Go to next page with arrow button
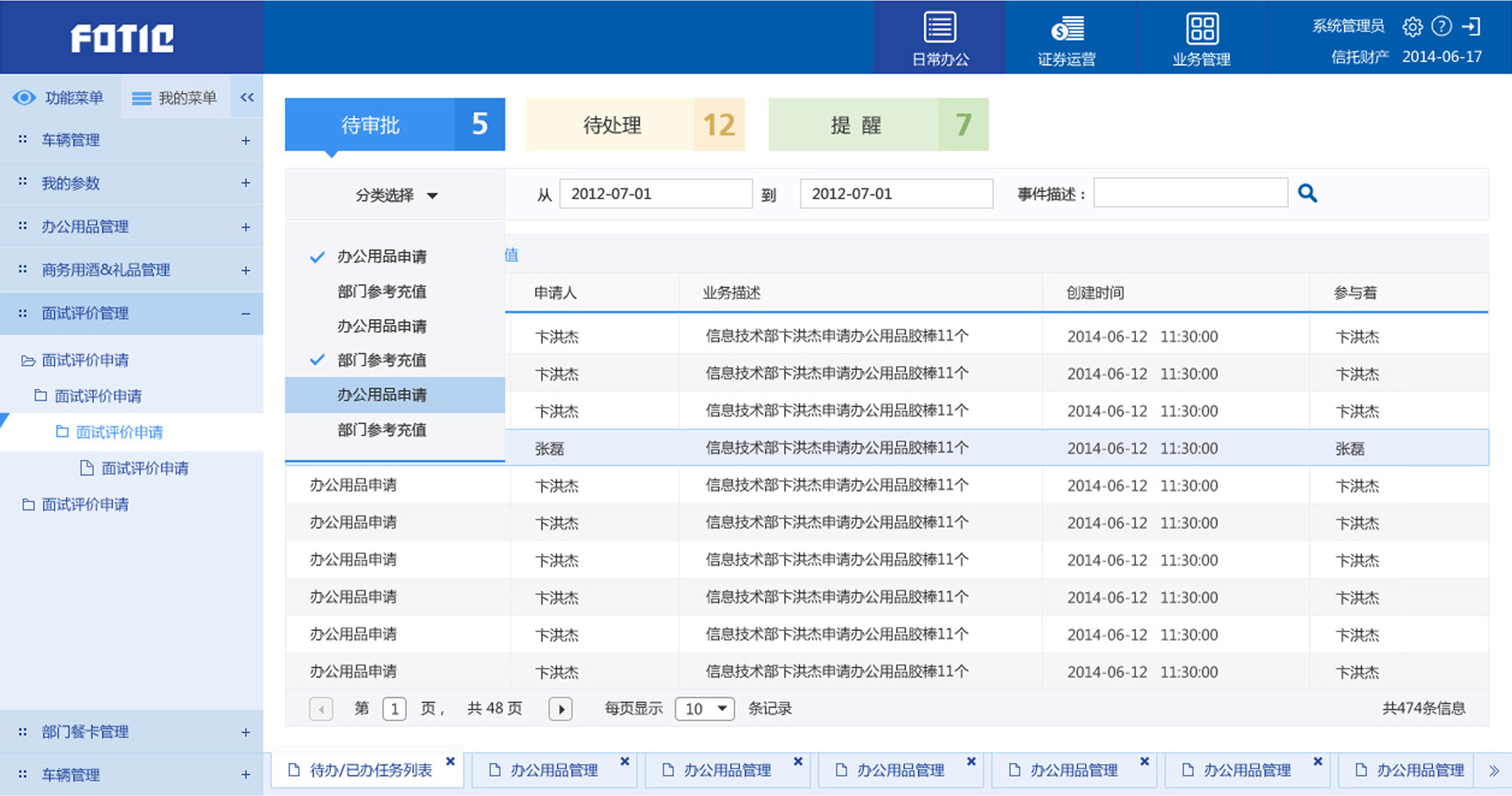1512x796 pixels. click(560, 708)
